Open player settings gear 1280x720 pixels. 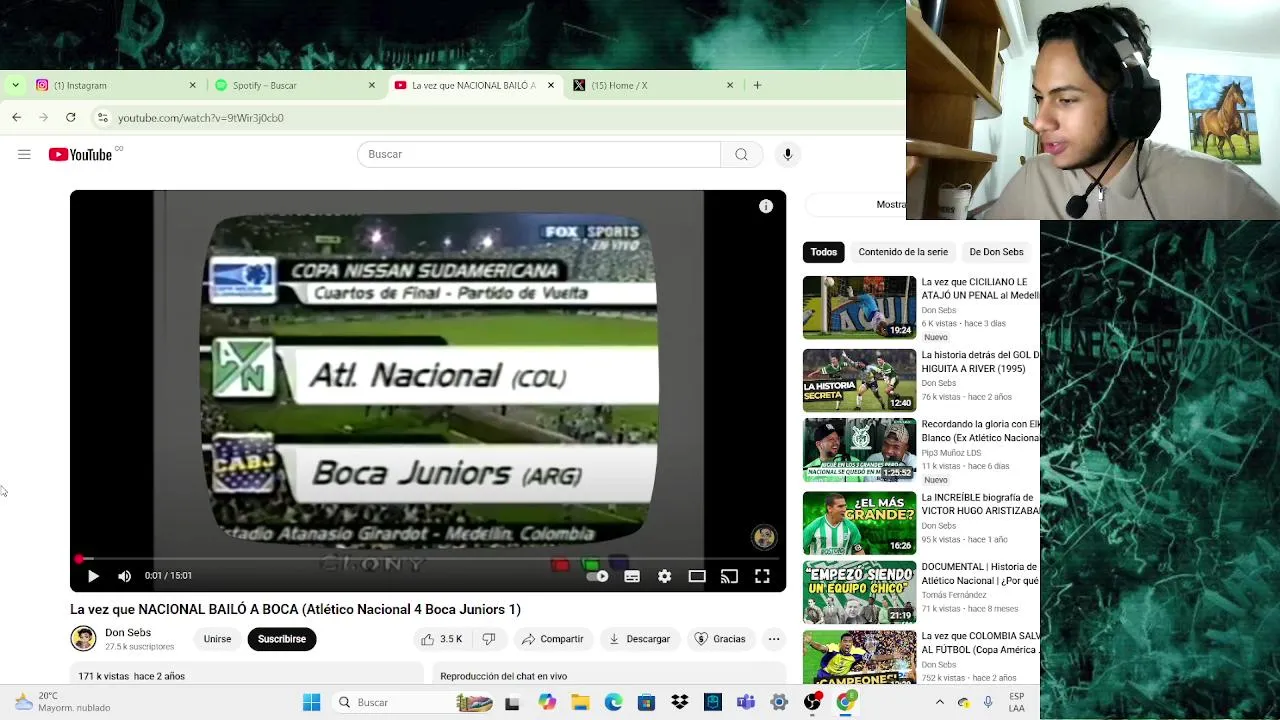[x=664, y=576]
